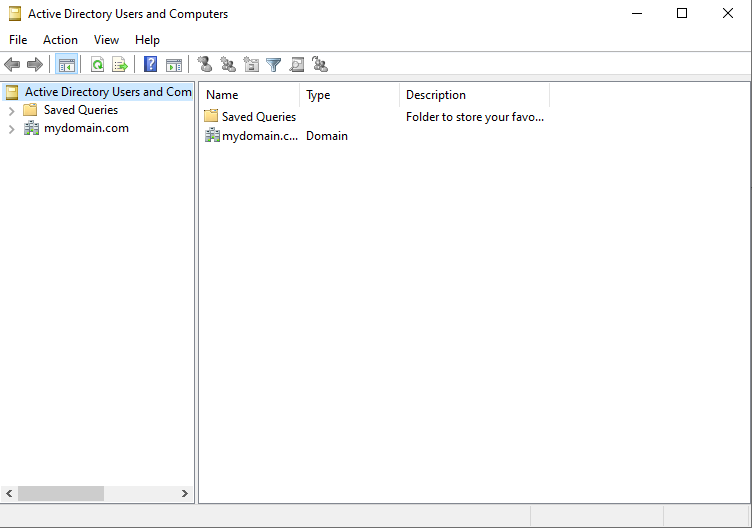752x528 pixels.
Task: Sort by Type column header
Action: [x=350, y=95]
